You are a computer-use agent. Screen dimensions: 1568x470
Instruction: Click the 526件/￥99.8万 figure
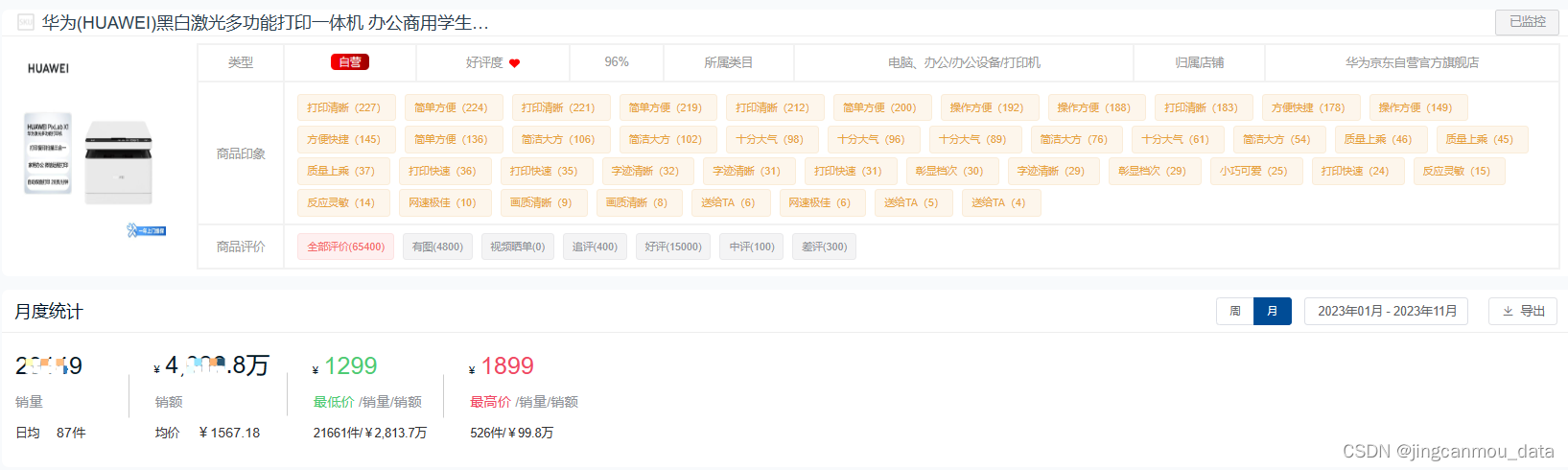512,433
